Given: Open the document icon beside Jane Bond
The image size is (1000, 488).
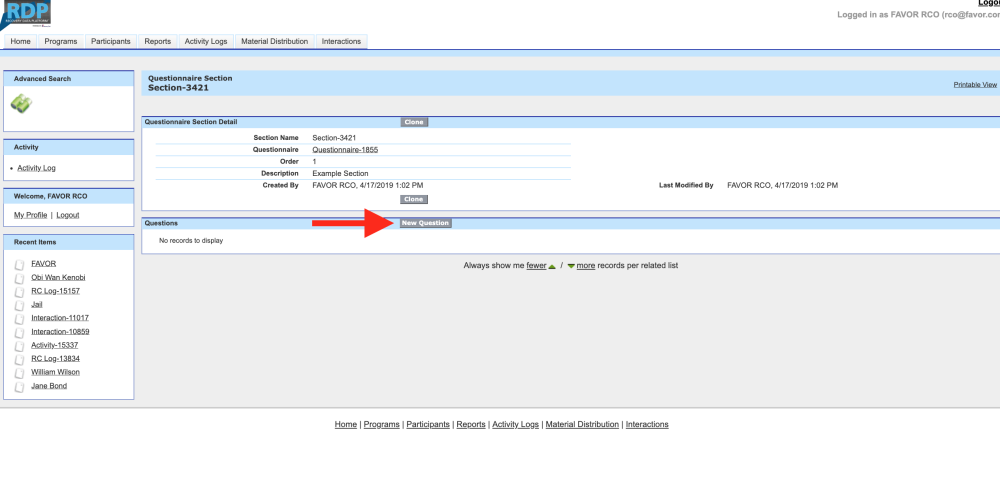Looking at the screenshot, I should (x=20, y=387).
